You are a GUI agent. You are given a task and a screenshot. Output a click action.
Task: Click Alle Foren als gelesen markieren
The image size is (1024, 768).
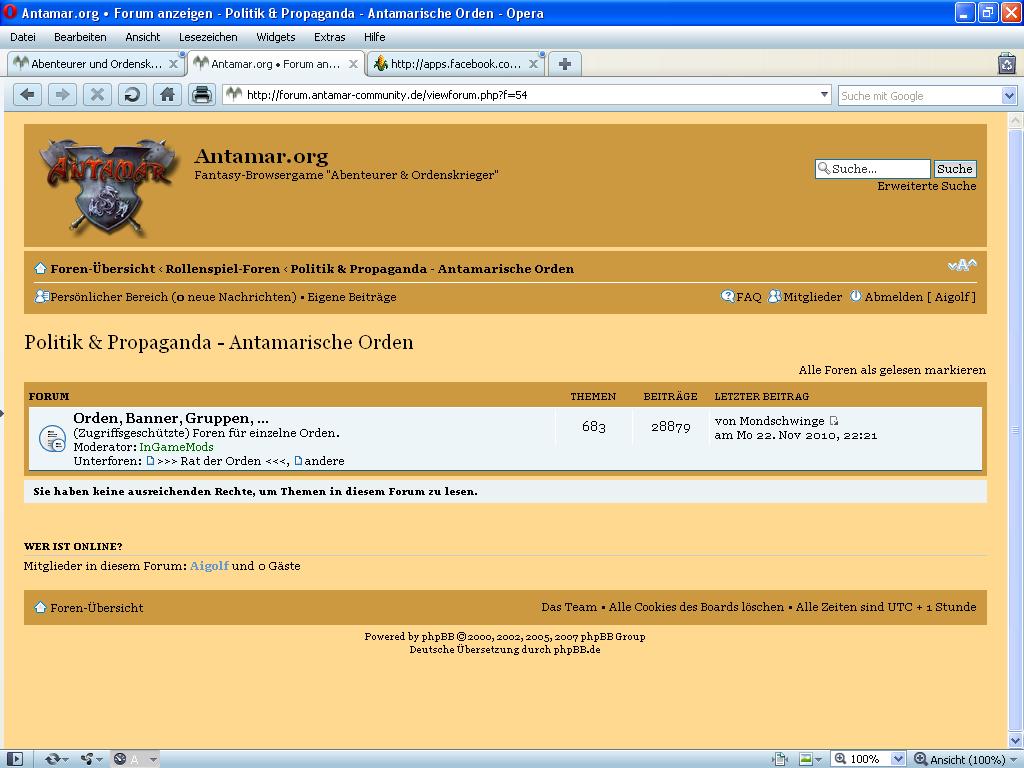click(x=892, y=370)
